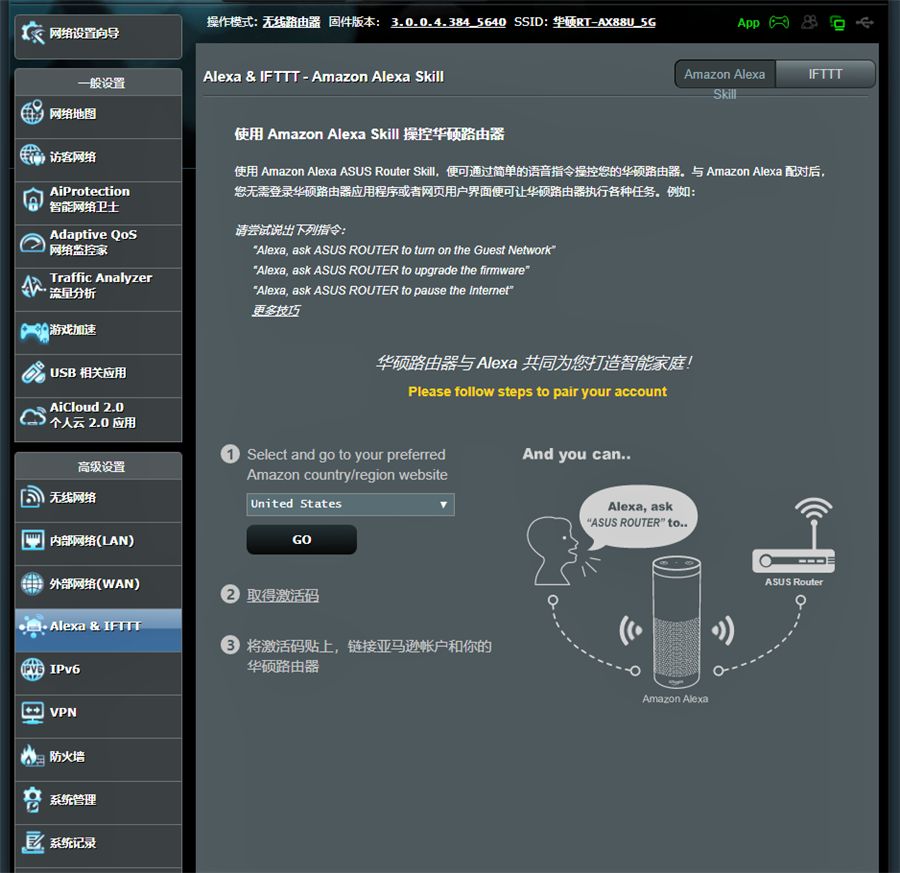This screenshot has height=873, width=900.
Task: Open the network setup wizard icon
Action: 32,33
